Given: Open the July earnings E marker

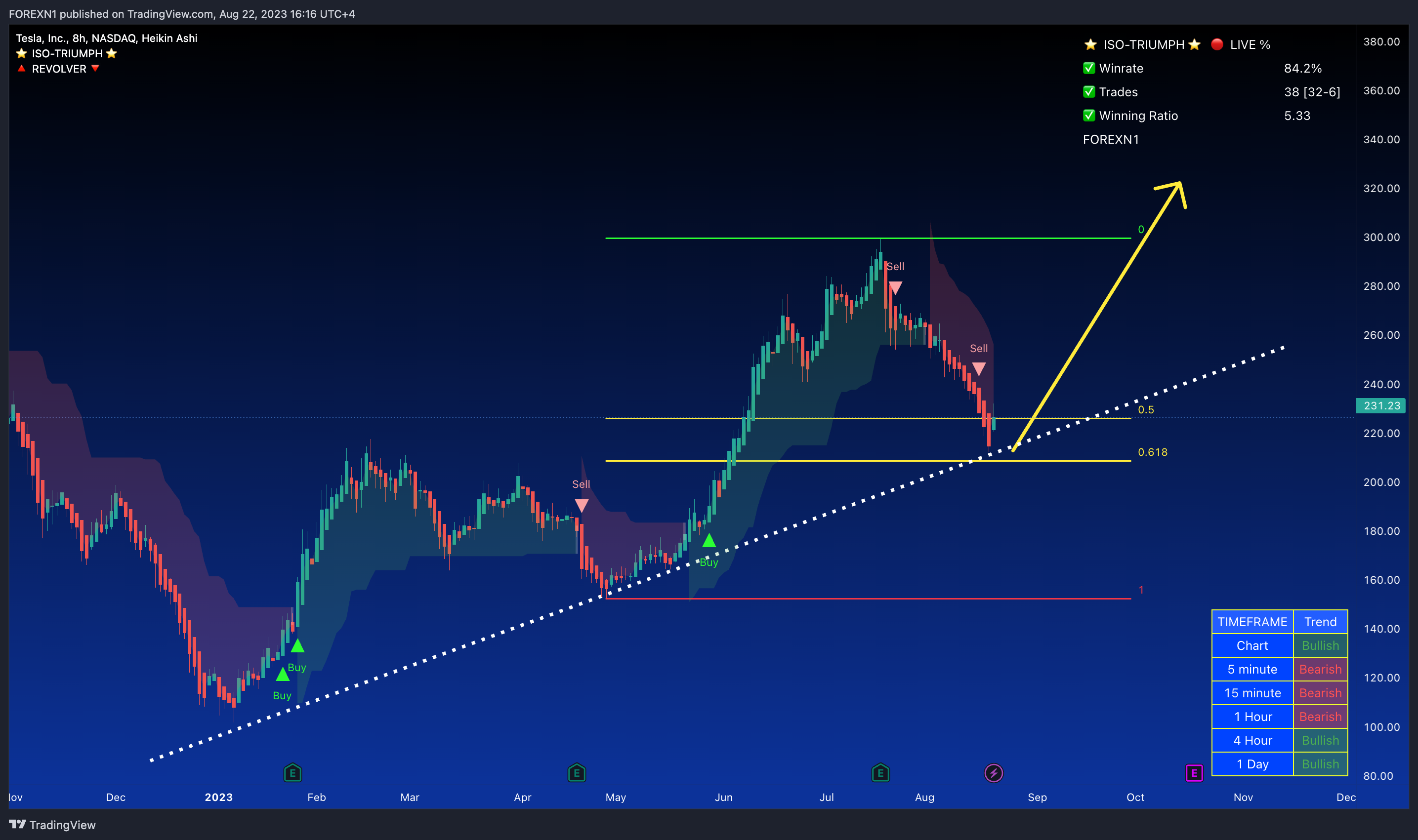Looking at the screenshot, I should tap(880, 773).
